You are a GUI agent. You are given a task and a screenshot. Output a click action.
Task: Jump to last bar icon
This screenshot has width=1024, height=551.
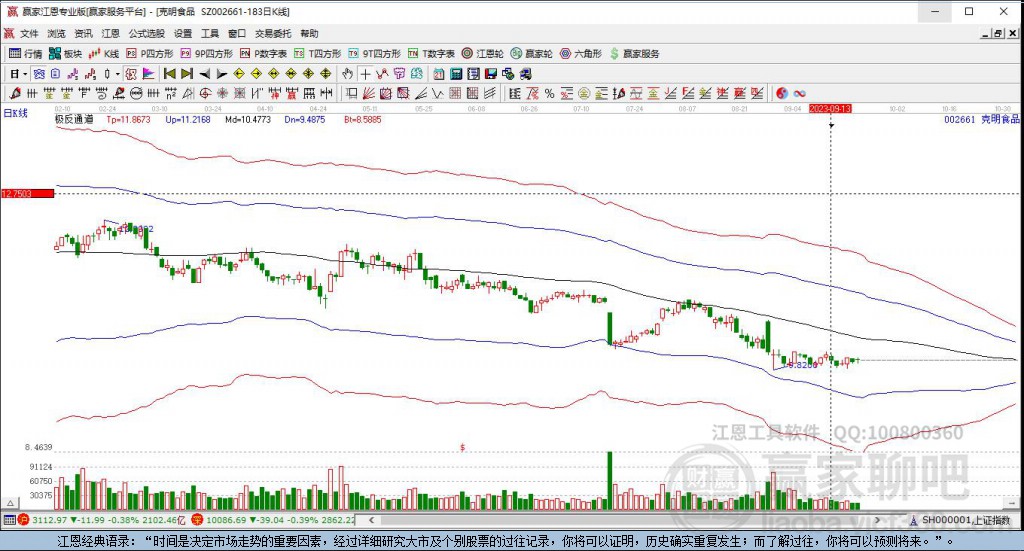(187, 74)
